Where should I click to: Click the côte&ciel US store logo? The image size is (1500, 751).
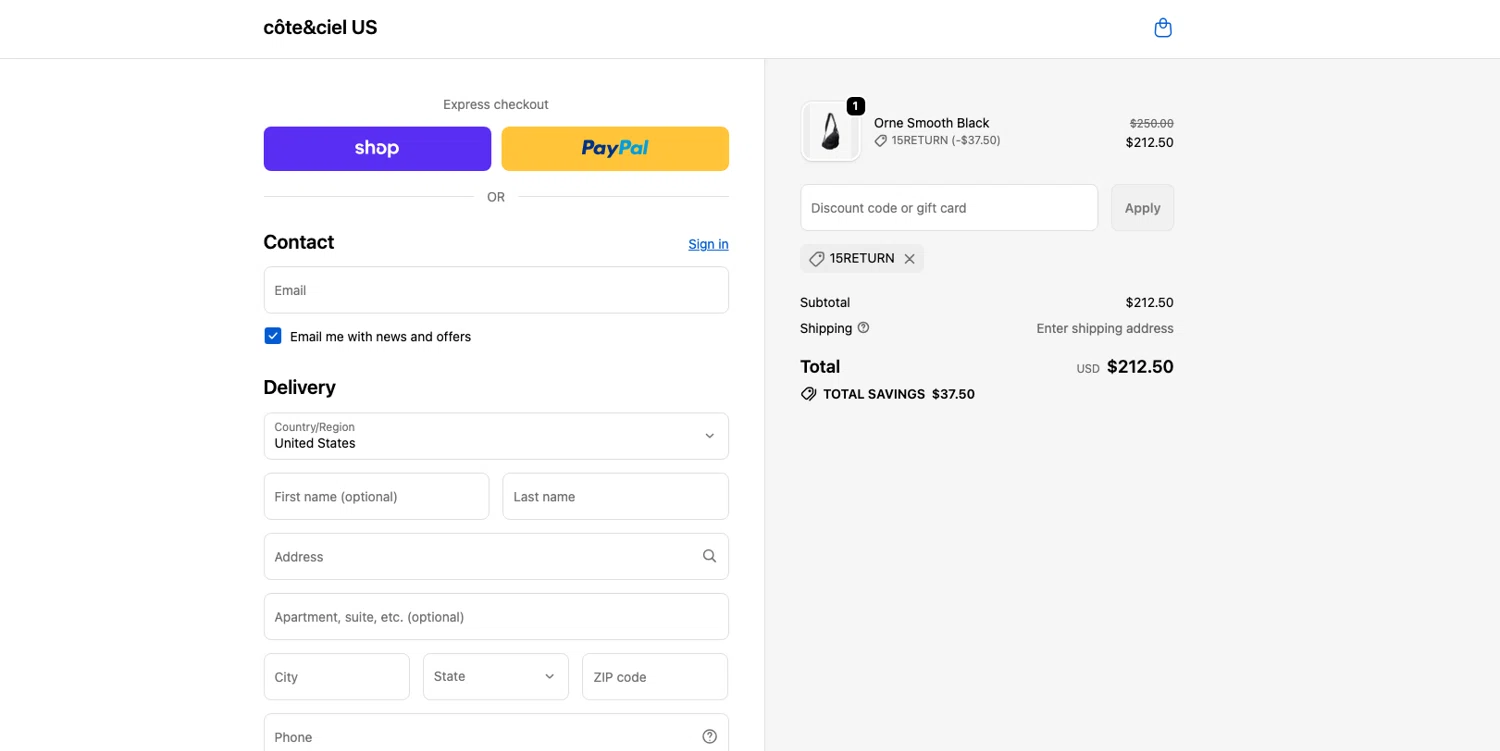tap(320, 28)
